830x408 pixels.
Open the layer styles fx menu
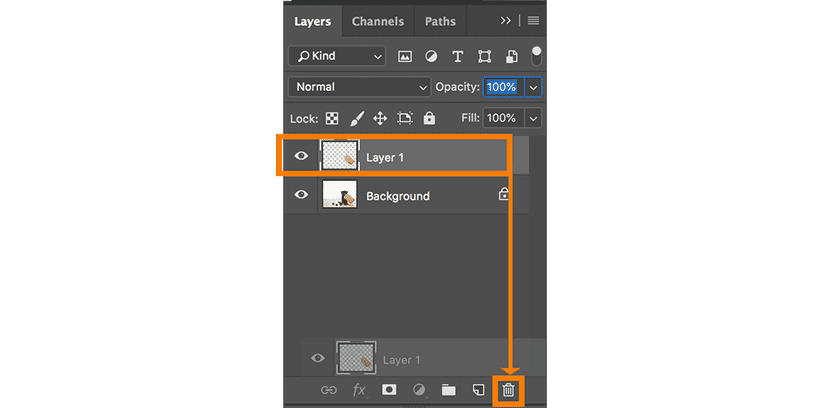(359, 389)
